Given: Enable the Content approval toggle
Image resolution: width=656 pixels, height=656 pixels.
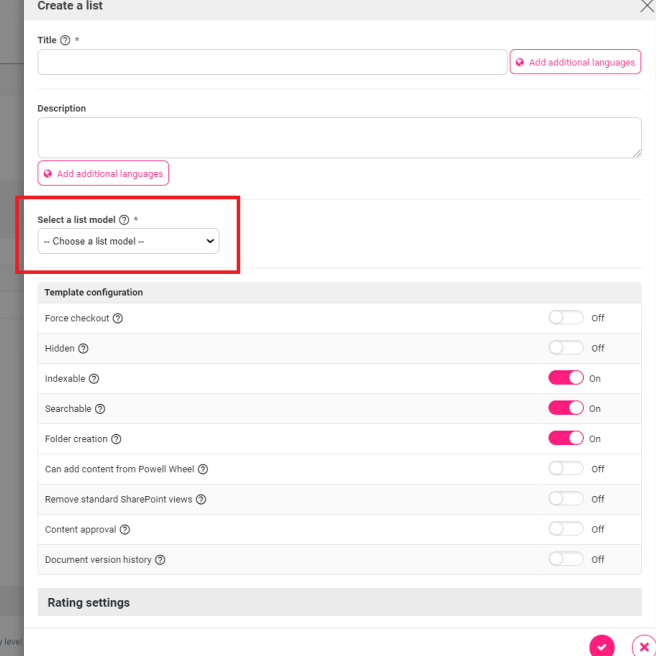Looking at the screenshot, I should (566, 528).
